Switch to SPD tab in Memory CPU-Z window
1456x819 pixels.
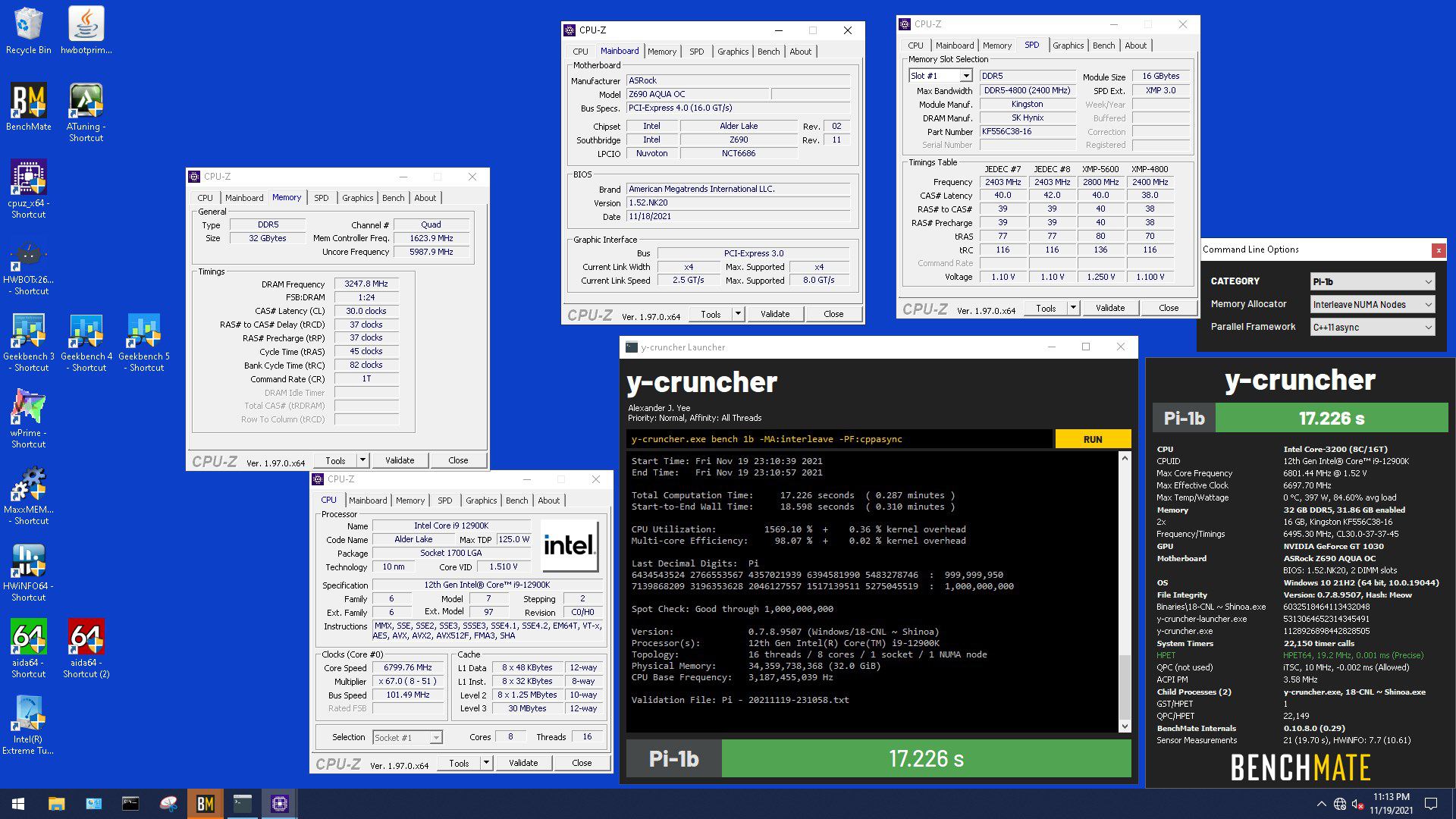coord(322,198)
